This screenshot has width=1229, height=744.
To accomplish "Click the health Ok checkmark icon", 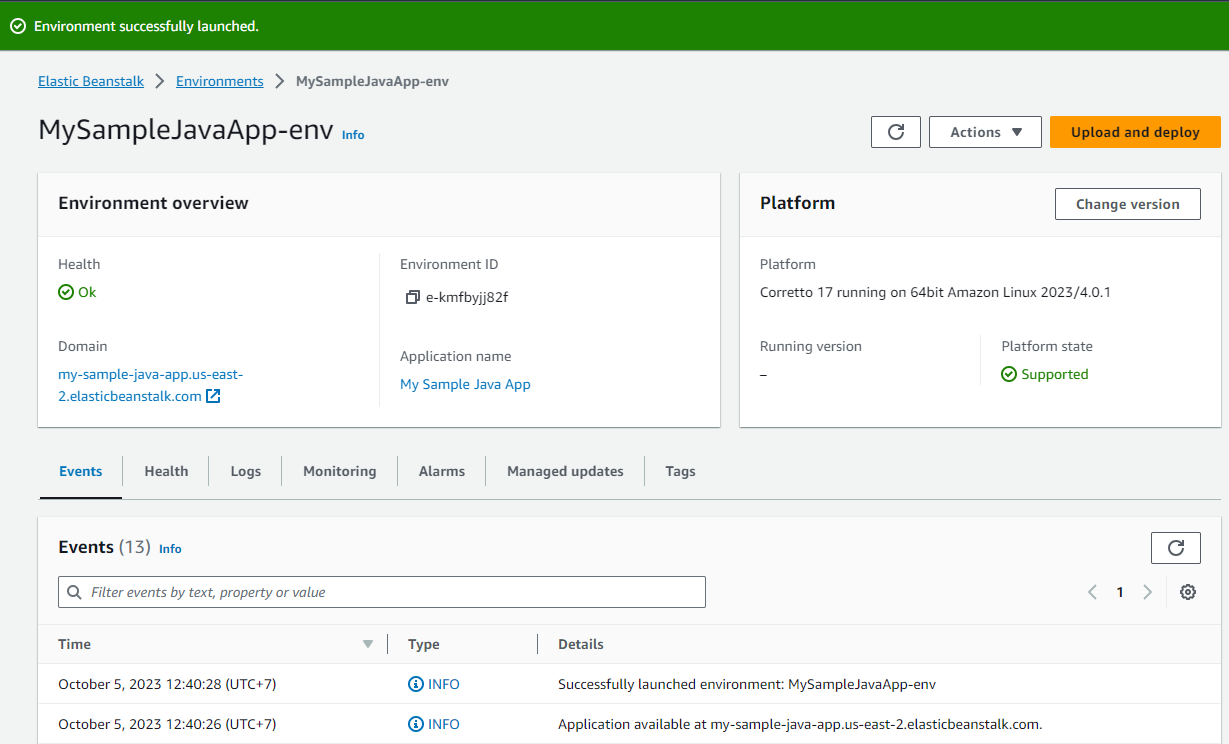I will coord(66,292).
